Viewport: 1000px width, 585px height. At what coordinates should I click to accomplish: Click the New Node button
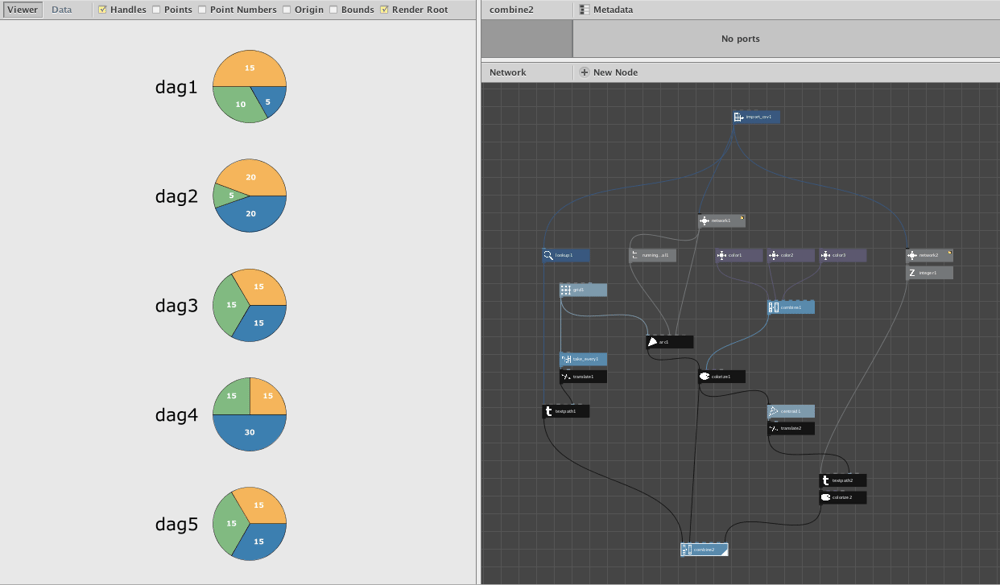(x=608, y=72)
